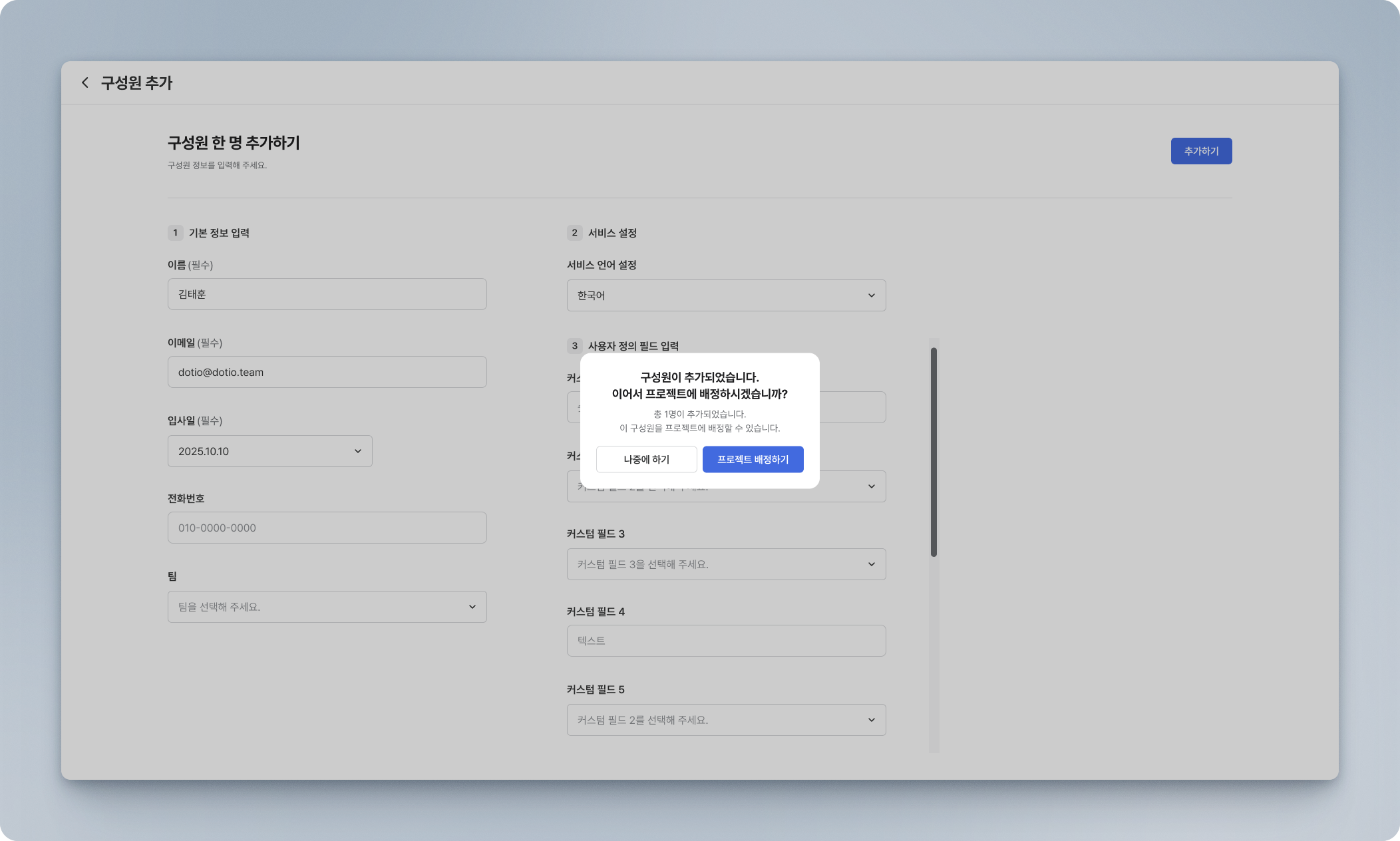
Task: Click 나중에 하기 in the dialog
Action: 646,459
